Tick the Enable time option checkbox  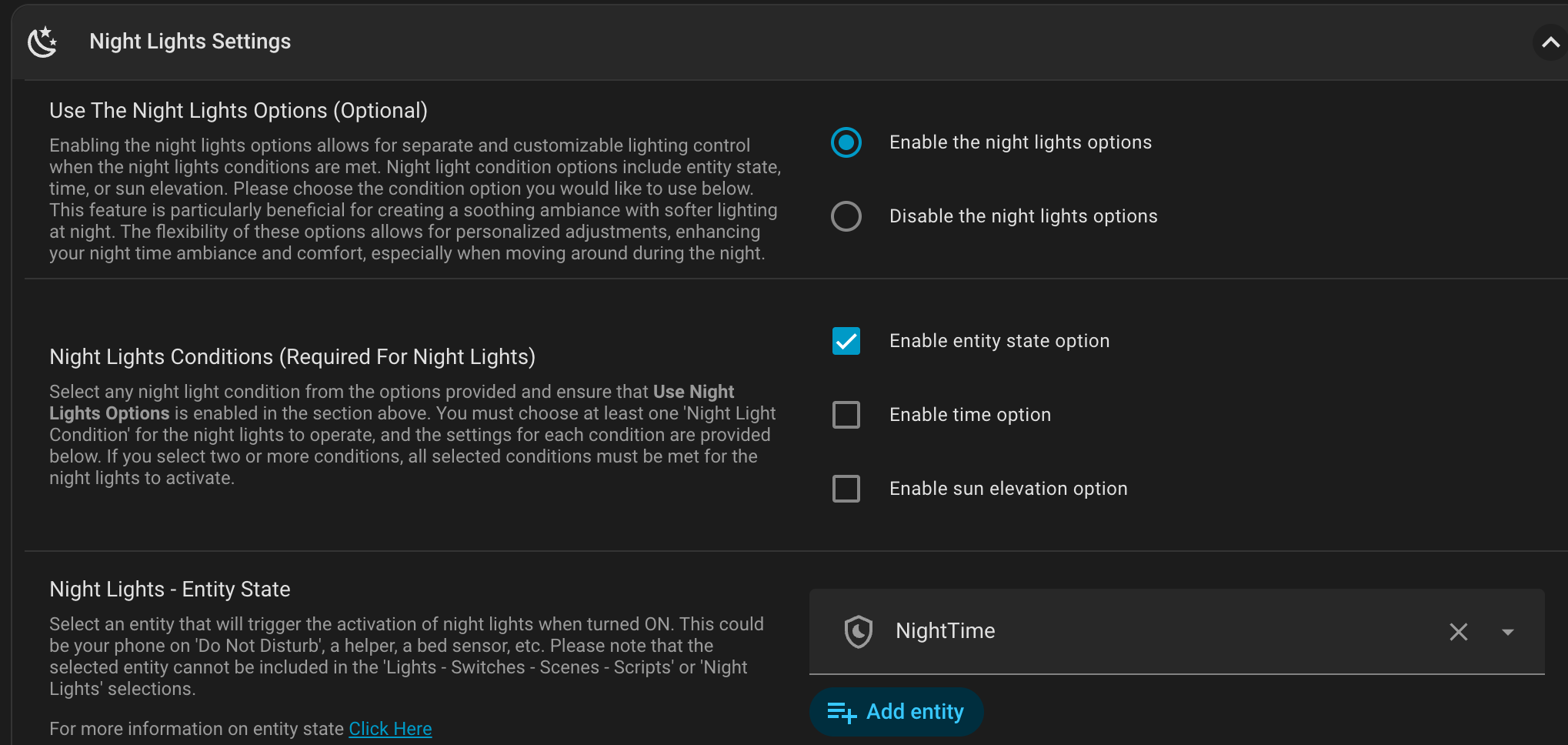click(846, 415)
